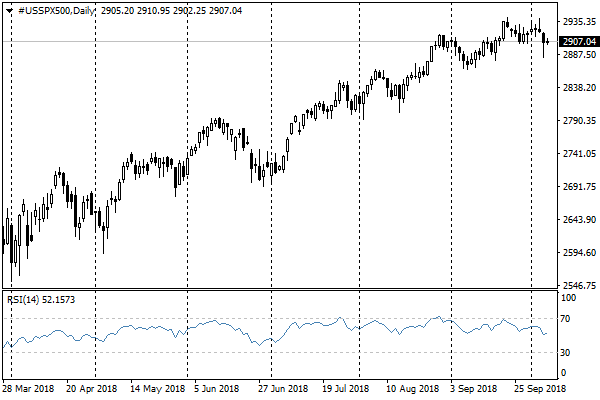
Task: Click the 19 Jul 2018 date label
Action: coord(345,388)
